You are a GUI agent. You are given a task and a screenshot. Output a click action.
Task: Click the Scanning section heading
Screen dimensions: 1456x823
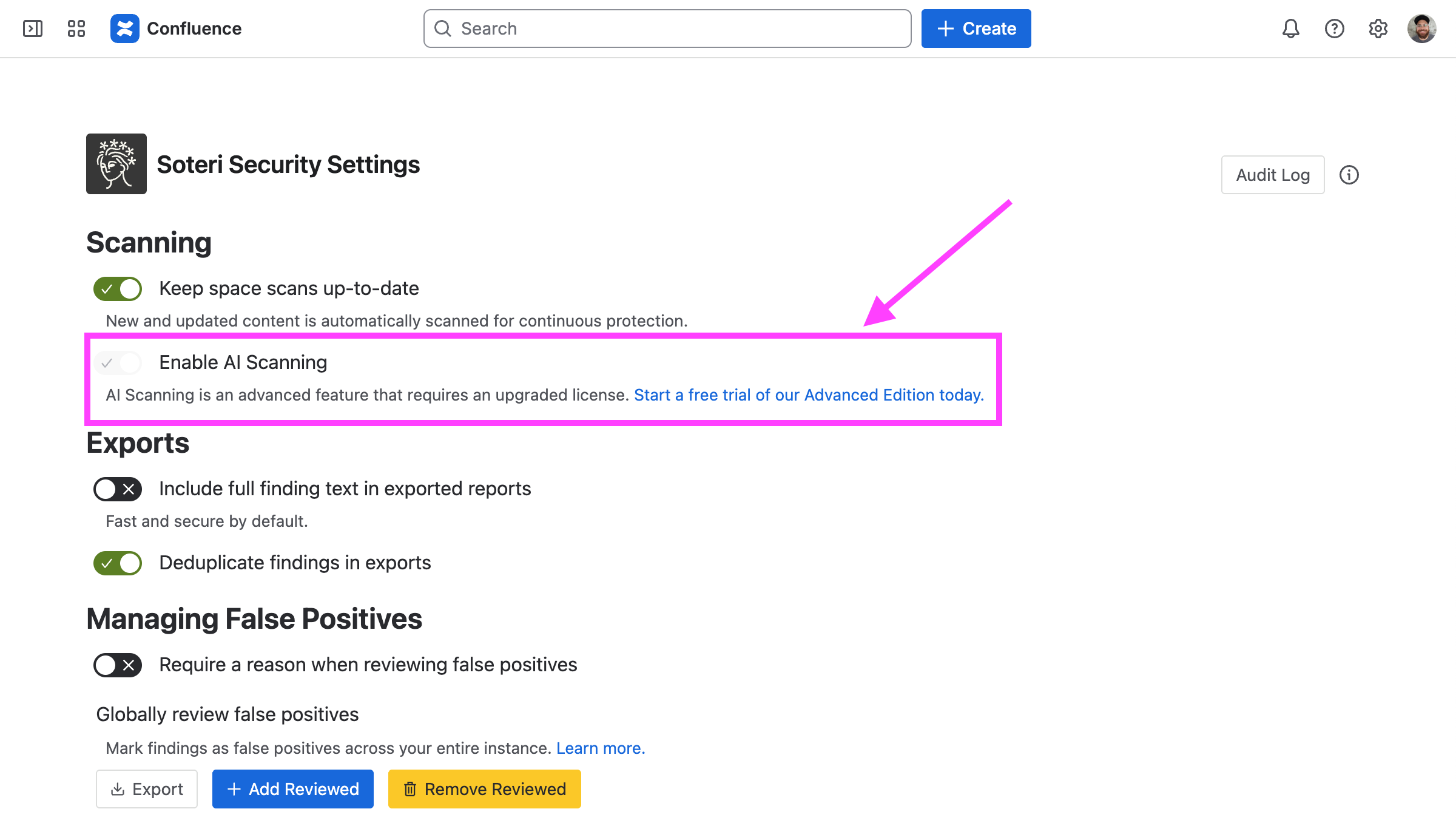point(149,243)
